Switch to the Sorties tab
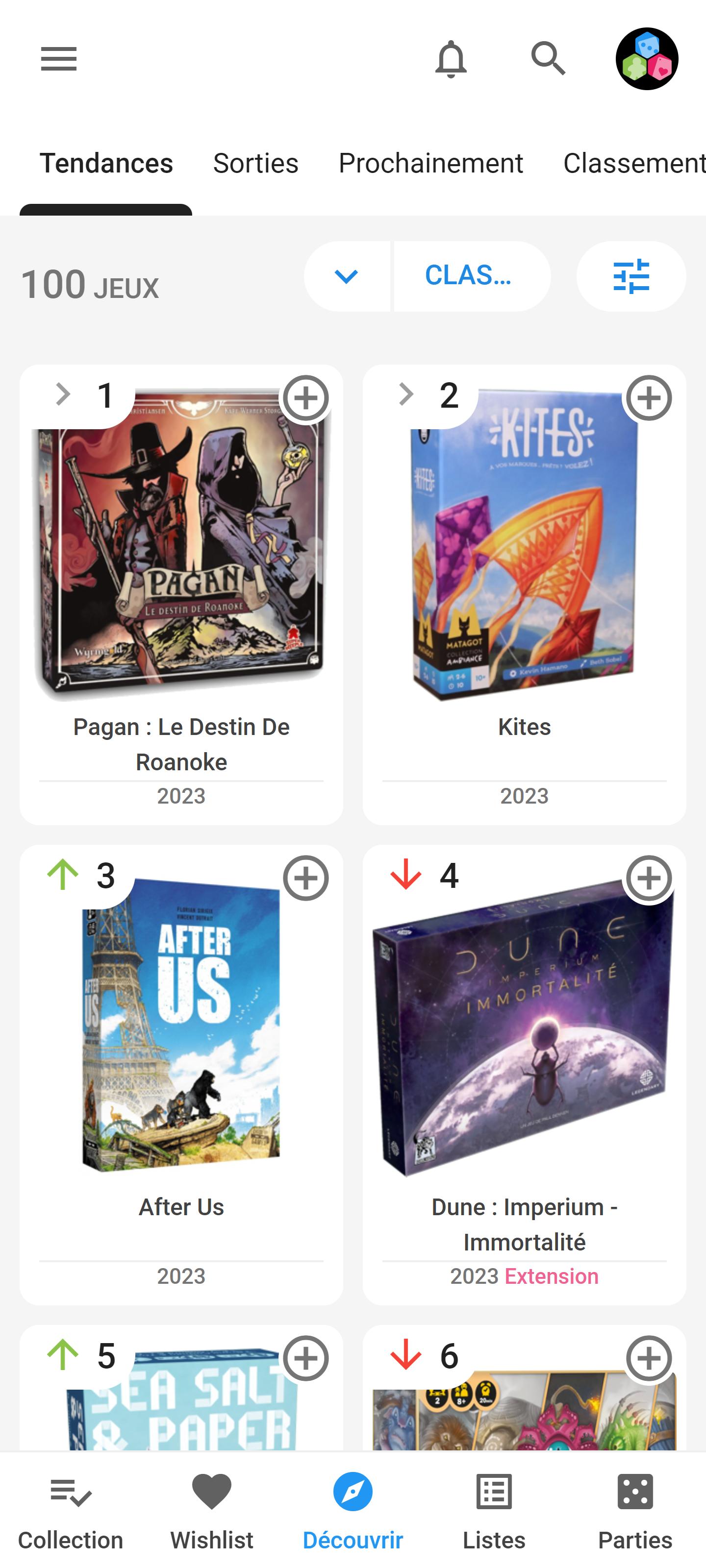This screenshot has height=1568, width=706. pos(256,163)
